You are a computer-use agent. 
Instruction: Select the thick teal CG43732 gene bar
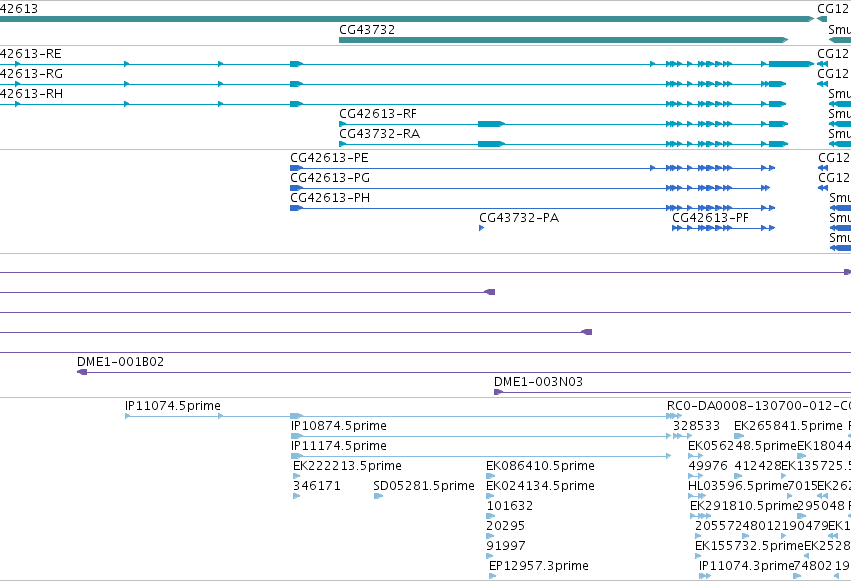click(563, 40)
